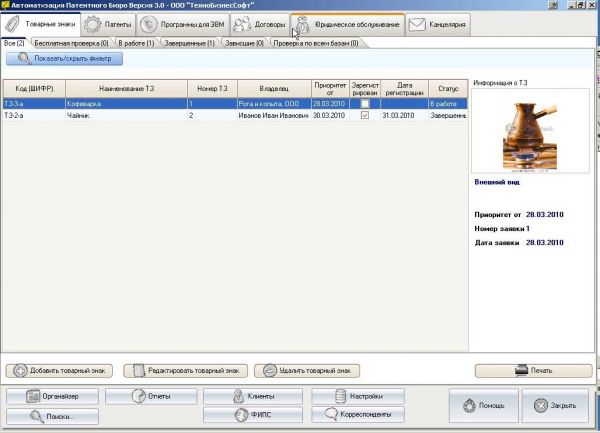
Task: Click the speech bubble icon on Корреспонденты
Action: (331, 414)
